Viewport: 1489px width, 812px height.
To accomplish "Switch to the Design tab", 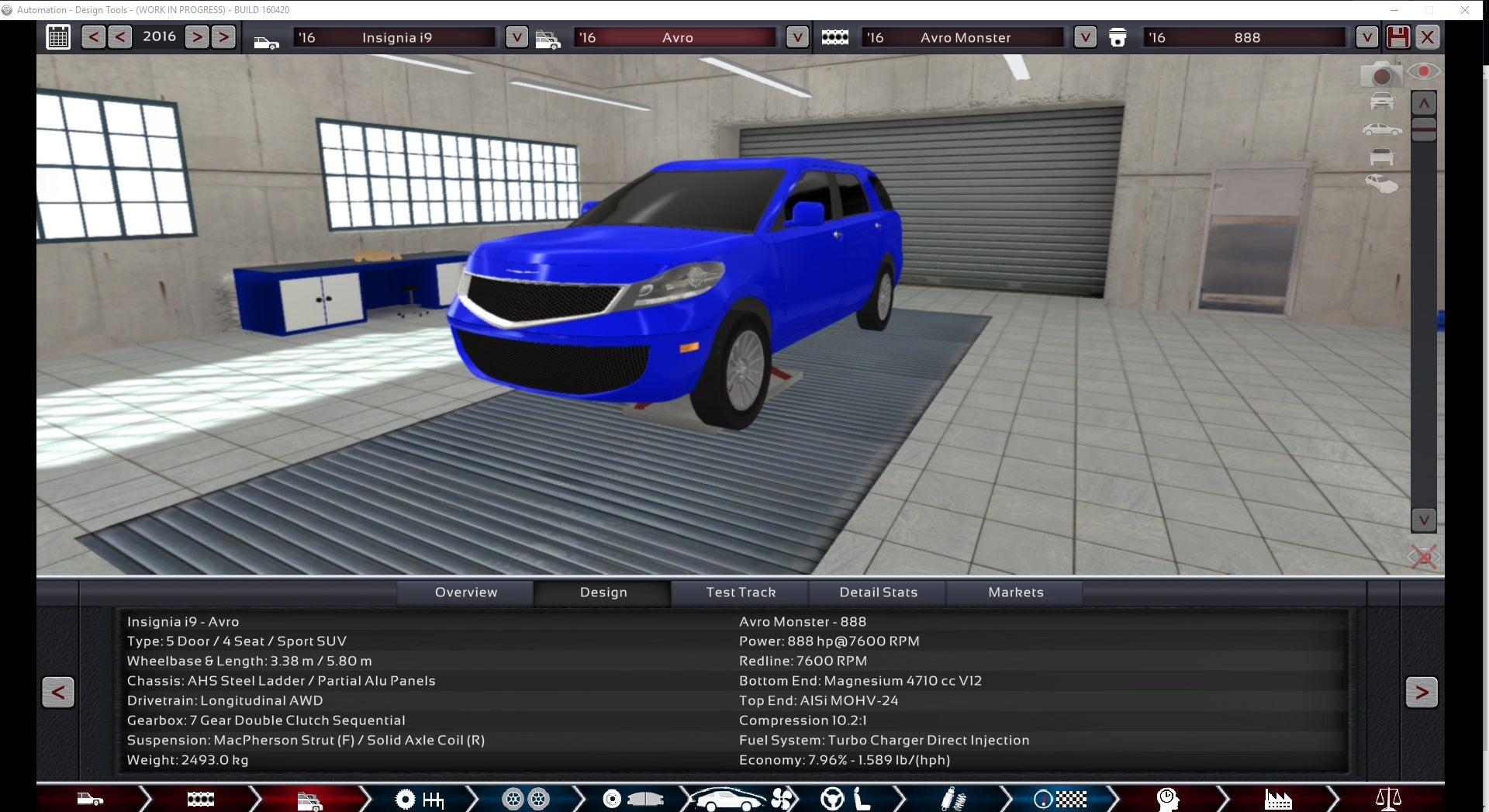I will coord(603,593).
